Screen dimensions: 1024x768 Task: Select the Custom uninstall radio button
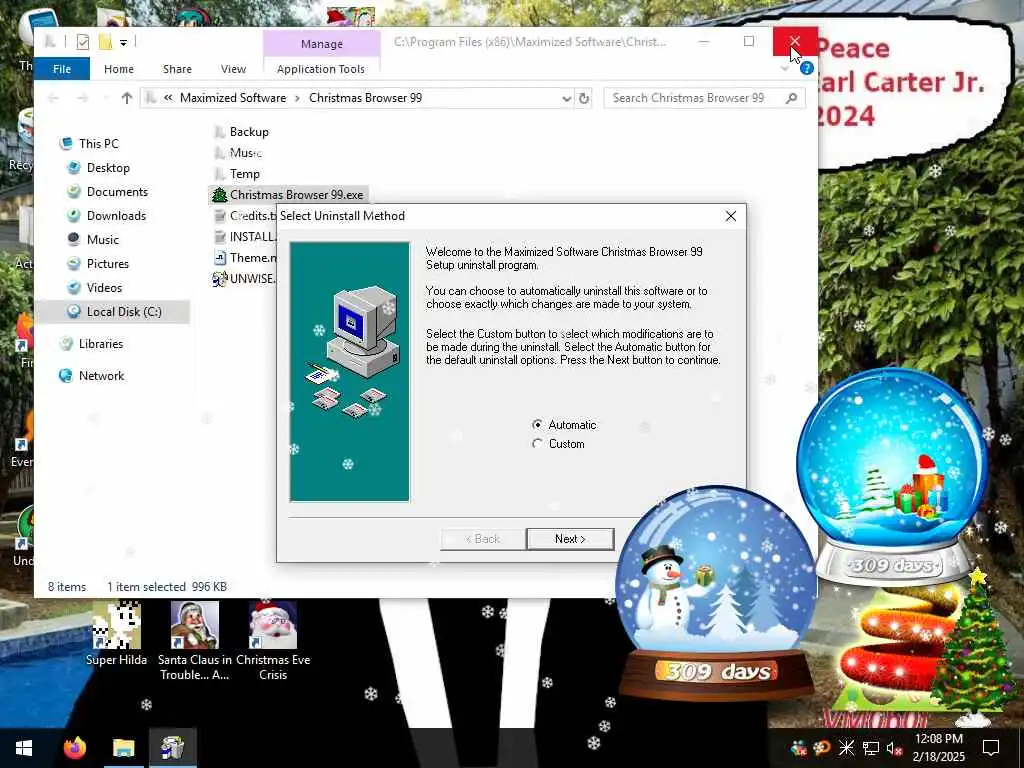point(558,443)
